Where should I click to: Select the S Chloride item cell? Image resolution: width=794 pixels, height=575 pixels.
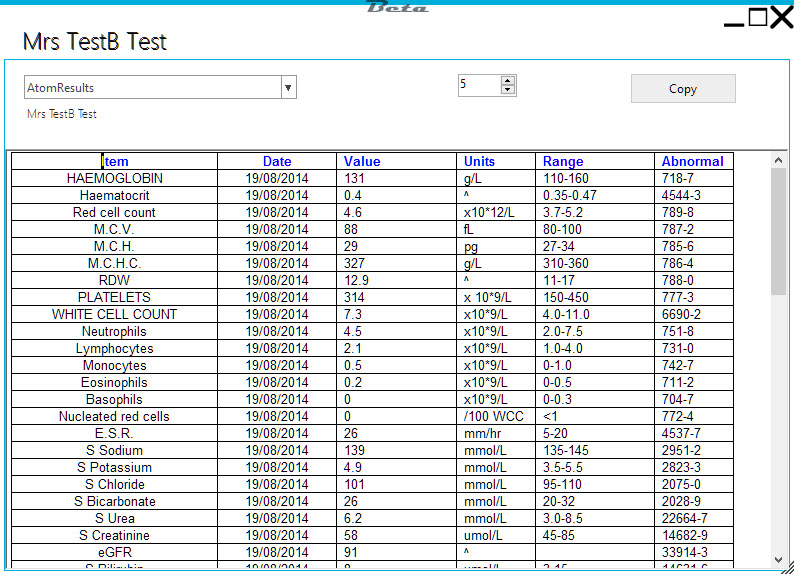click(x=114, y=484)
